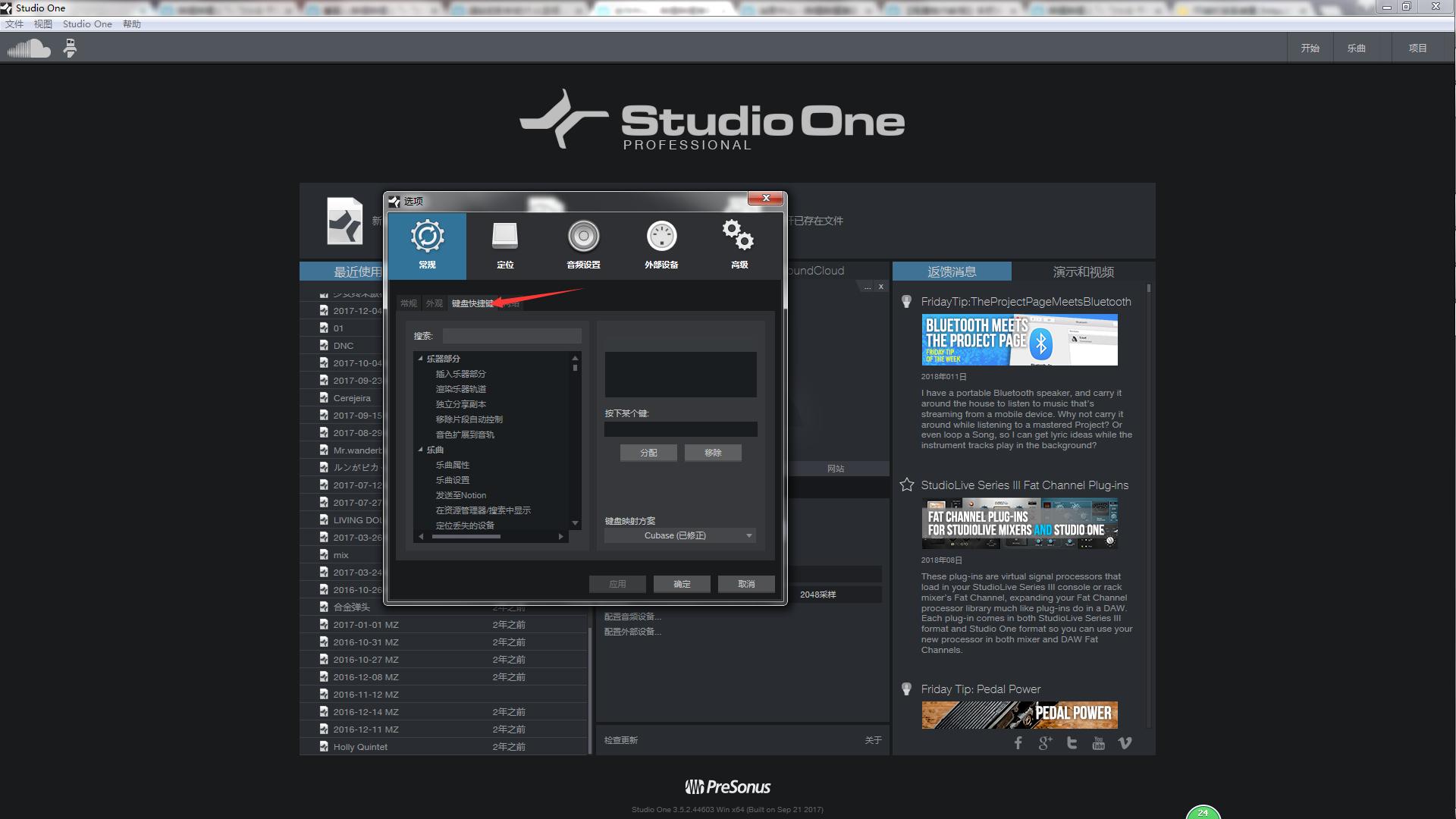The image size is (1456, 819).
Task: Open the Bluetooth Meets the Project Page thumbnail
Action: [1019, 340]
